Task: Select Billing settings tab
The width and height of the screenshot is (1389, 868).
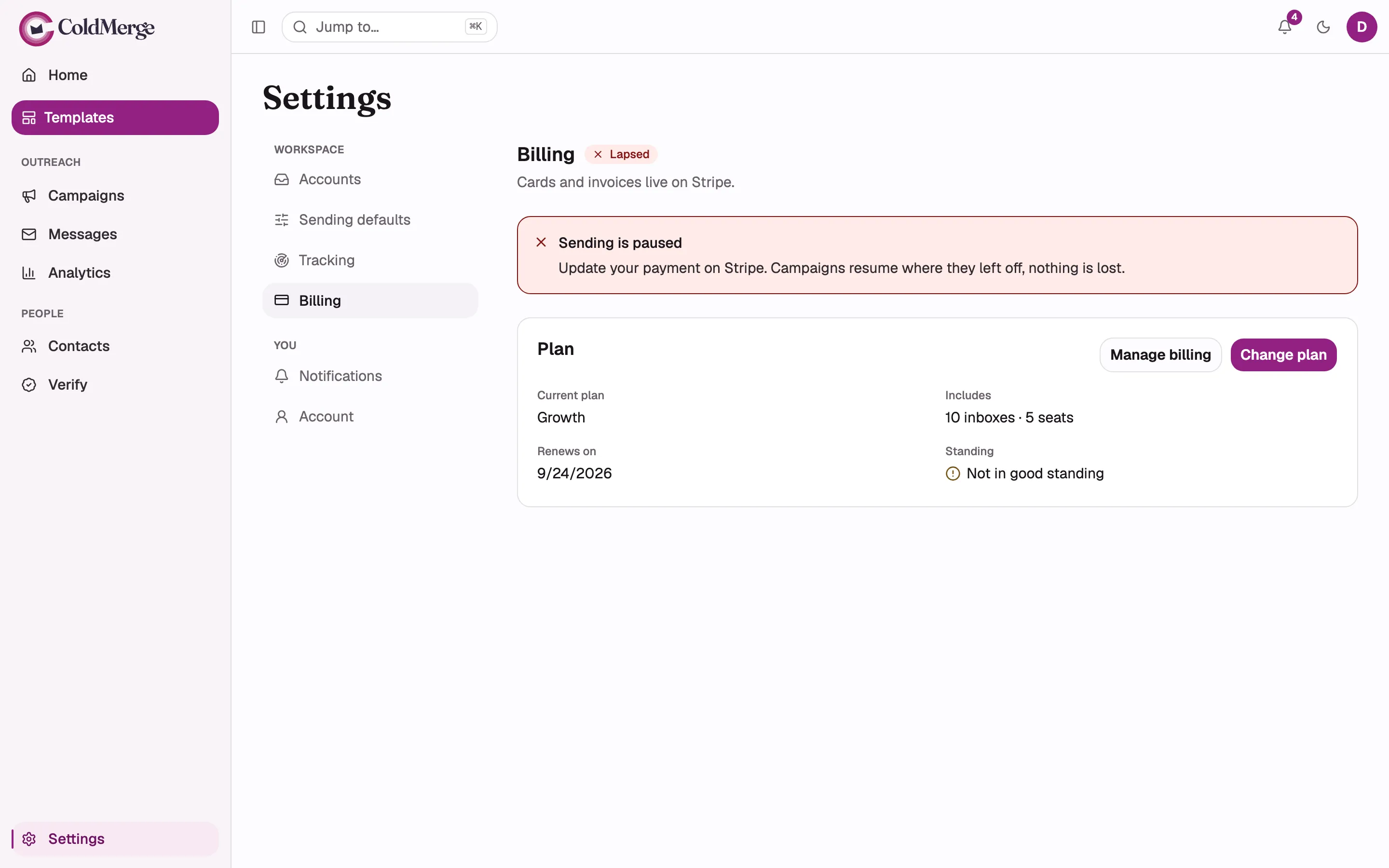Action: point(370,301)
